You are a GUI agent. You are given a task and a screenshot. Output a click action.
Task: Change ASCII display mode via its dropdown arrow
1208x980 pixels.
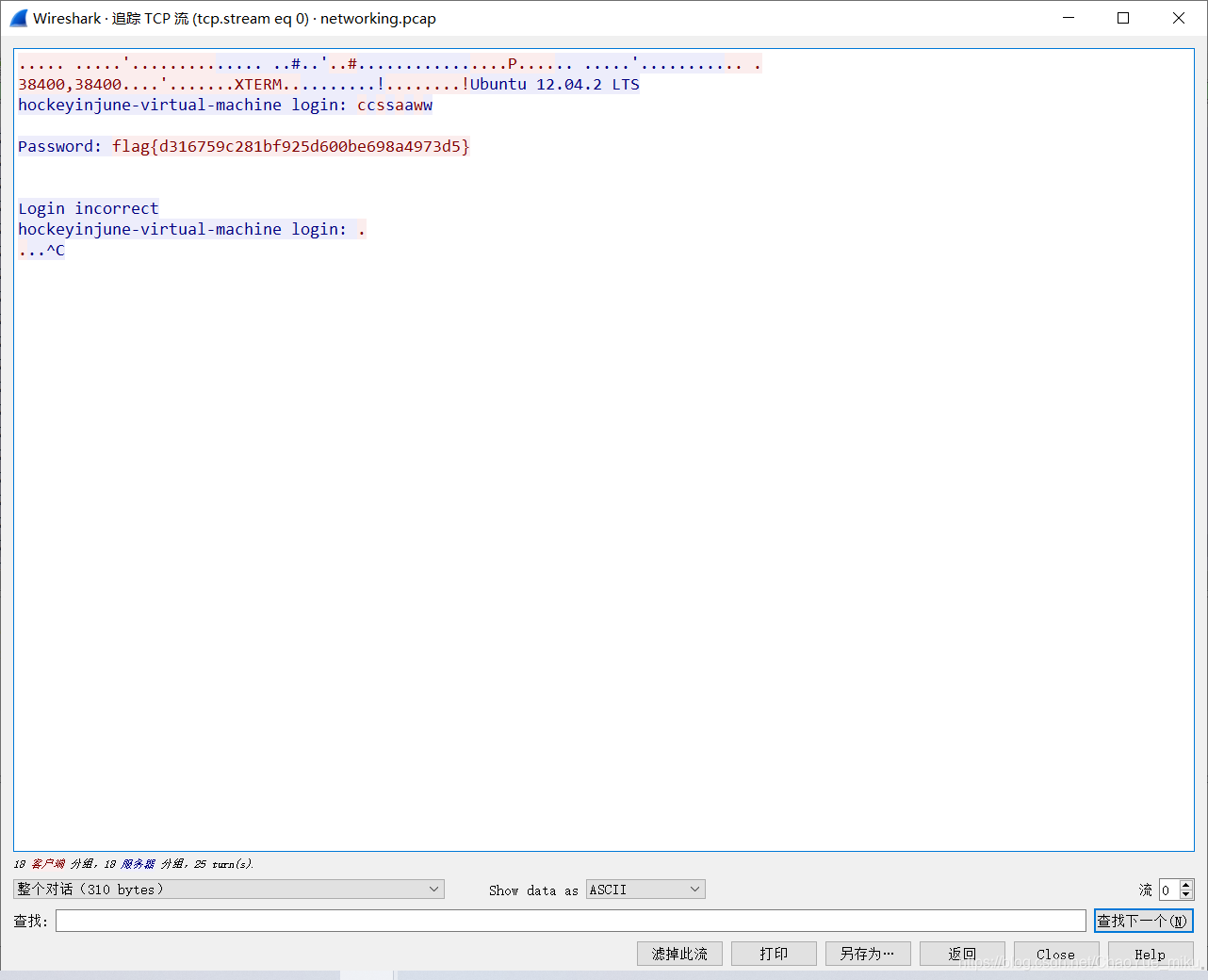pyautogui.click(x=694, y=889)
